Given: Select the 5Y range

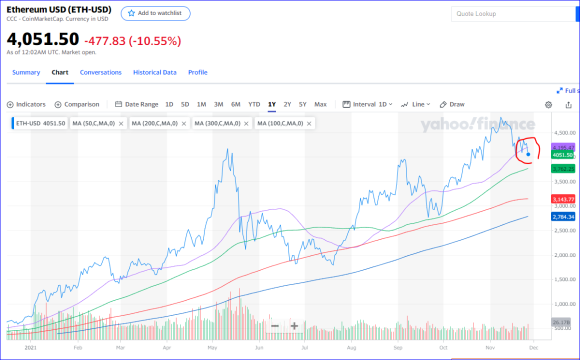Looking at the screenshot, I should (x=303, y=104).
